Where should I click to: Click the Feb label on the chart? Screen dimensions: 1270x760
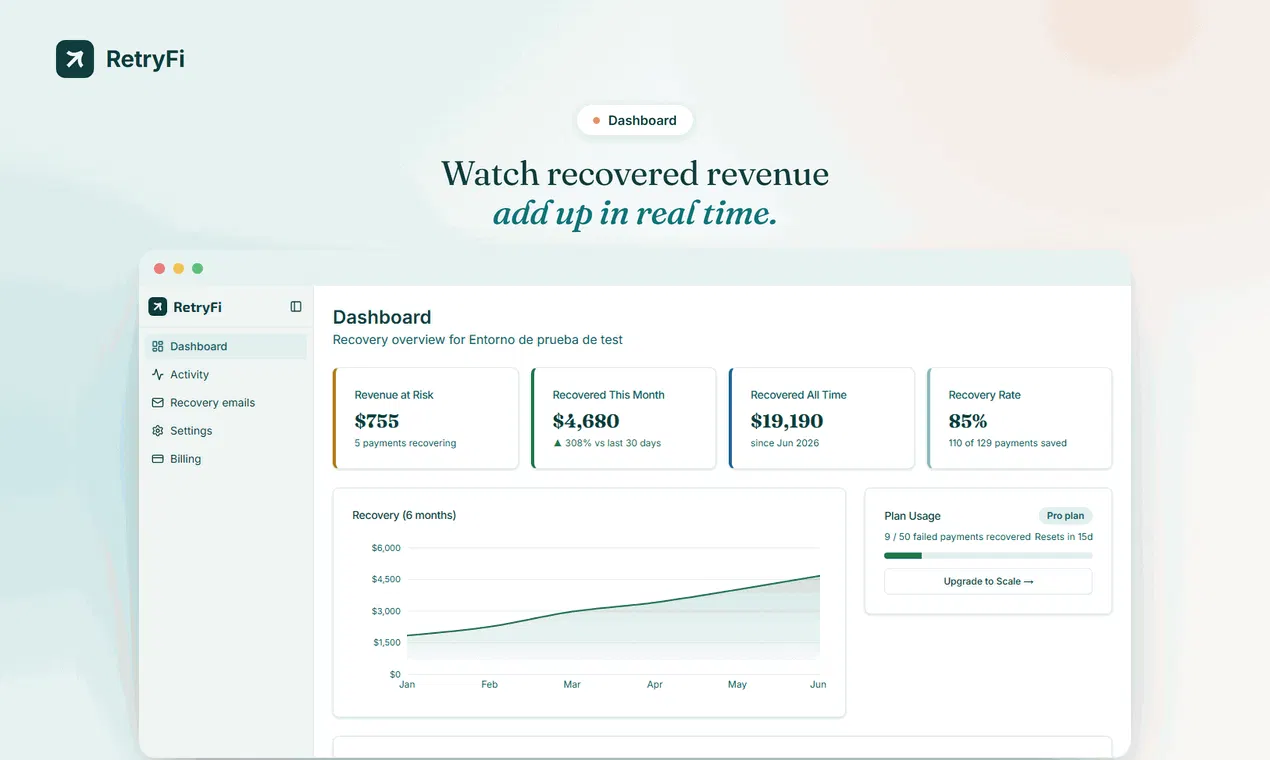(489, 685)
